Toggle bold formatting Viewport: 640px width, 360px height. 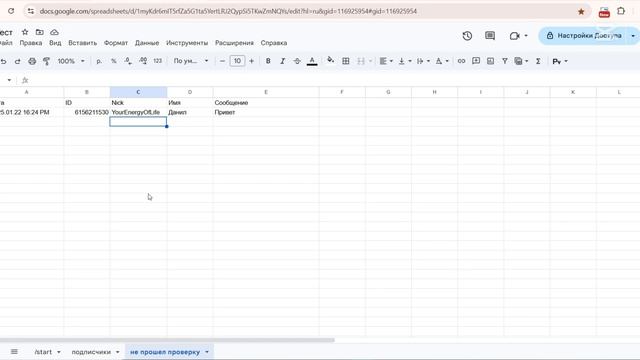coord(268,61)
